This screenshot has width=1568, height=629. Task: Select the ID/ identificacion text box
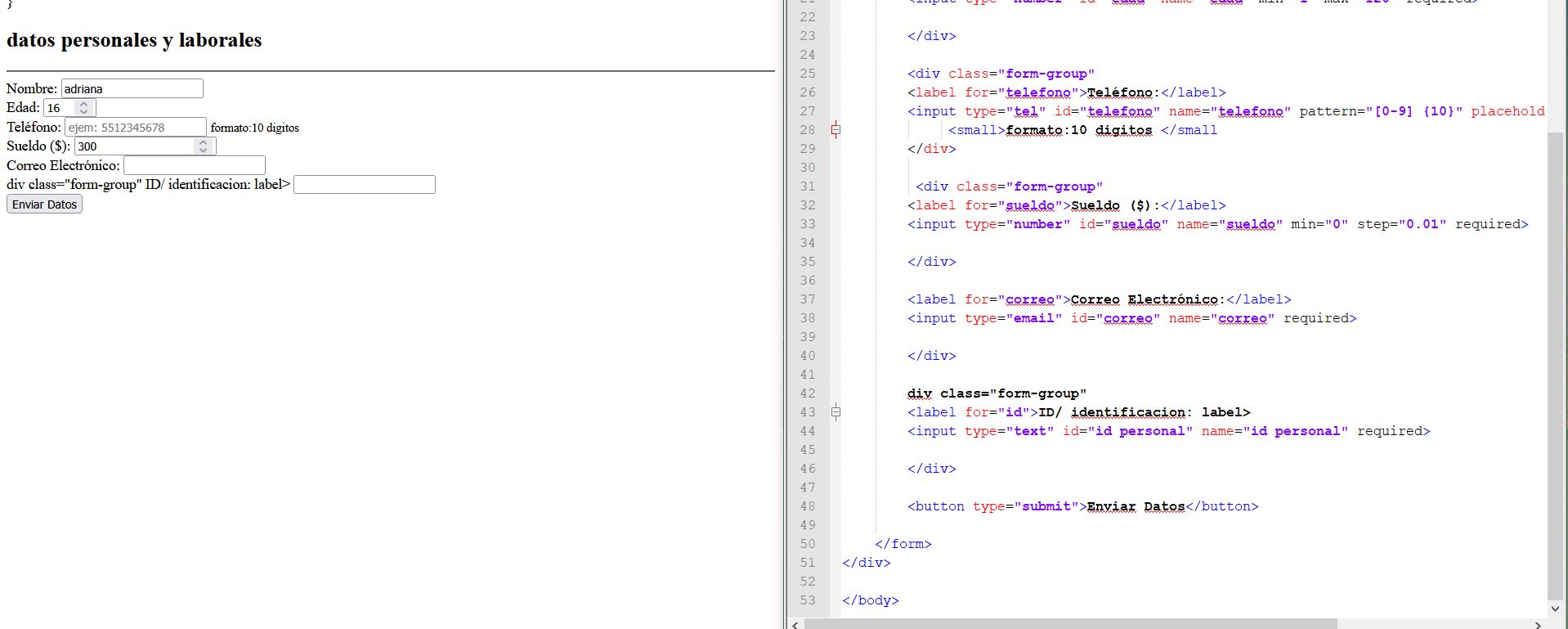(x=364, y=185)
